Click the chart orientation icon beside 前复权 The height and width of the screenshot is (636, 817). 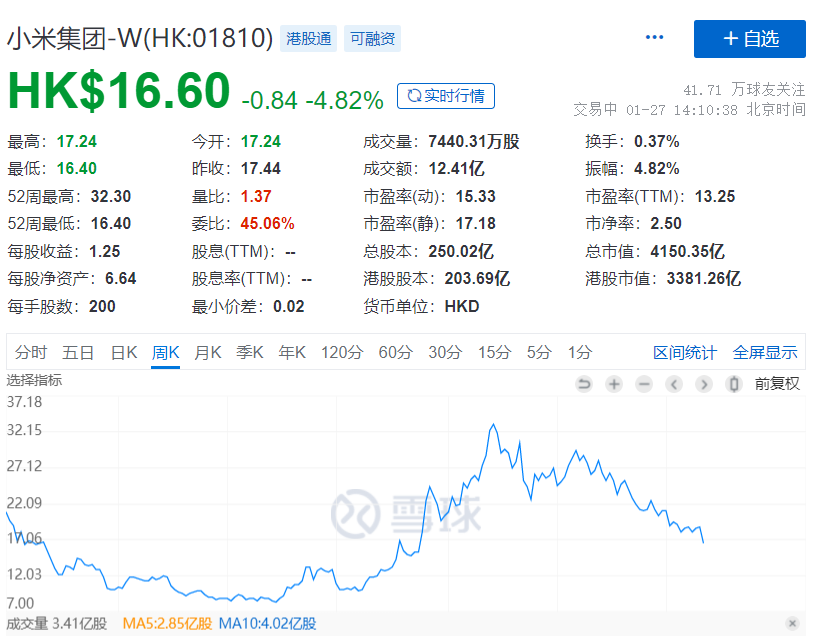[734, 384]
